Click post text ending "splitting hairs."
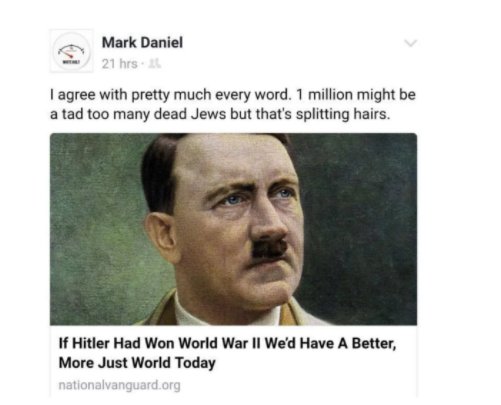Screen dimensions: 501x405 point(220,114)
